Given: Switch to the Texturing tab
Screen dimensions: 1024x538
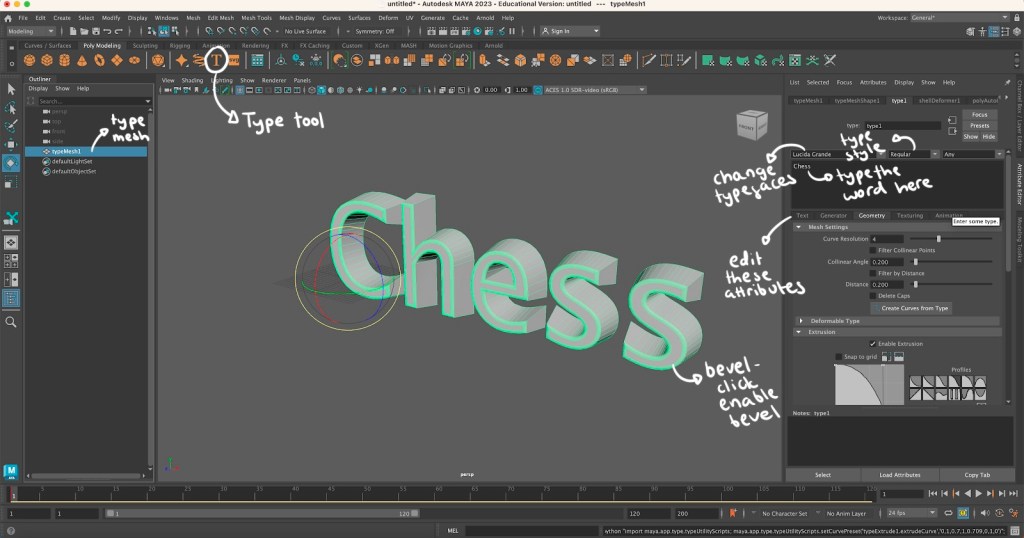Looking at the screenshot, I should click(909, 215).
